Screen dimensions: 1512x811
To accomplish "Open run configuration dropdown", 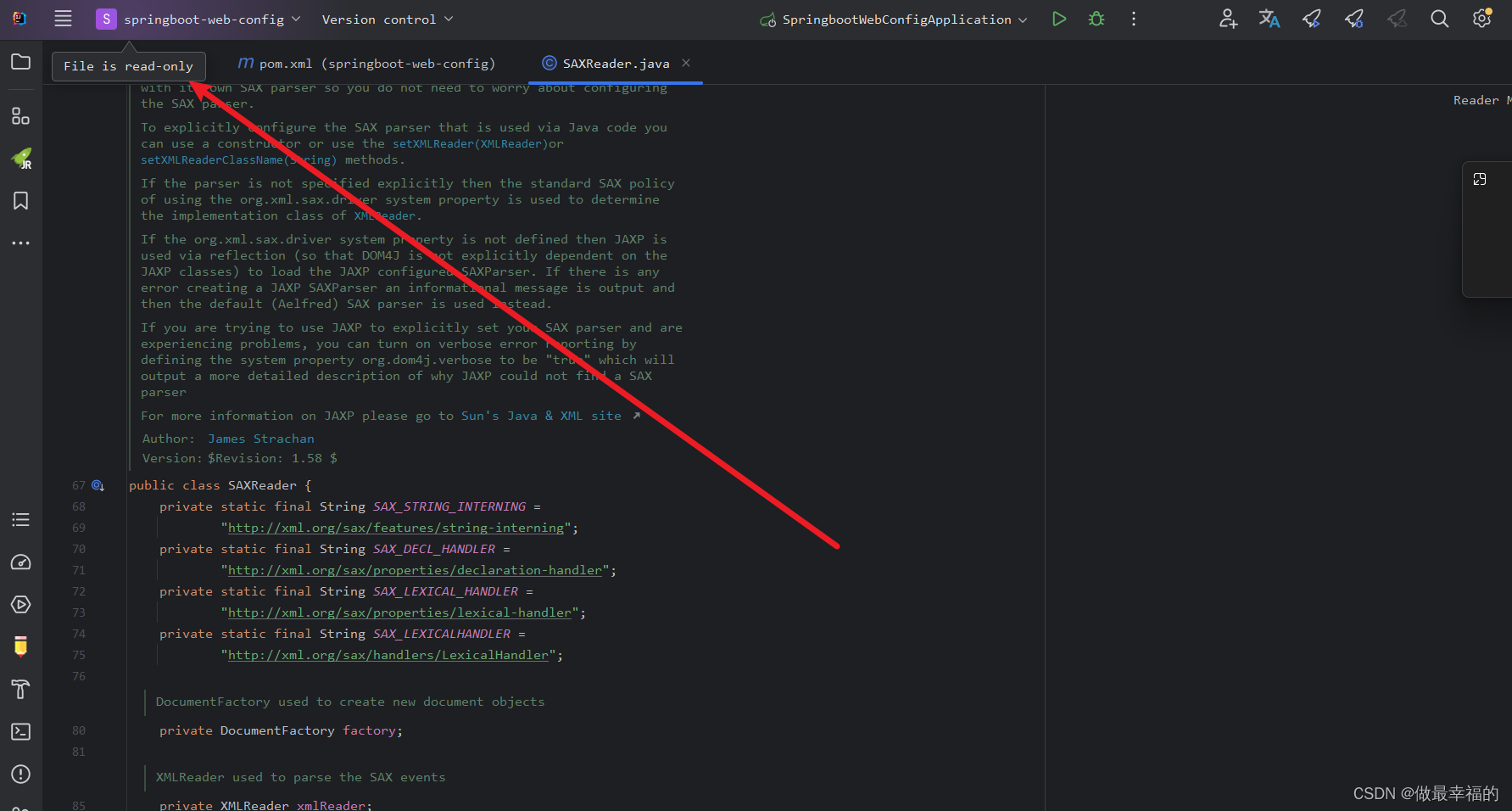I will click(894, 19).
